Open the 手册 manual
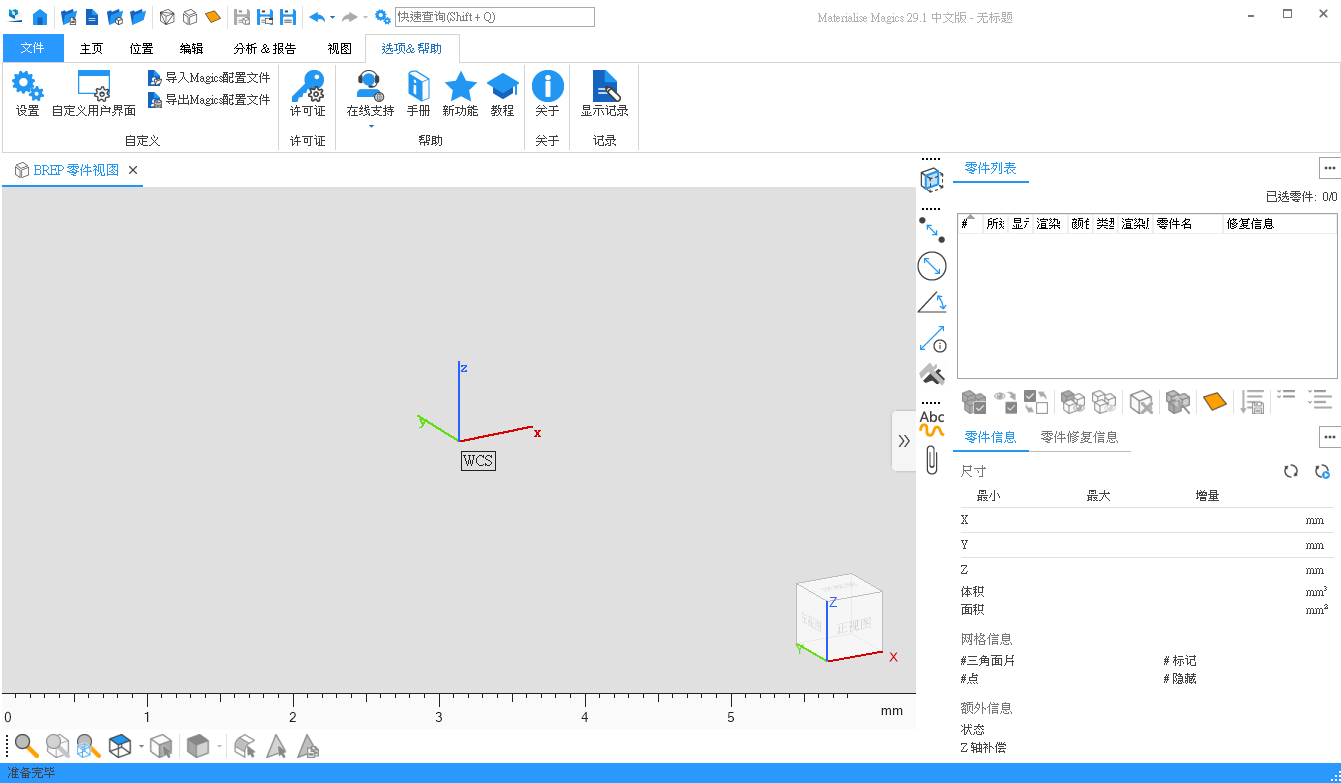This screenshot has width=1341, height=783. [x=418, y=94]
